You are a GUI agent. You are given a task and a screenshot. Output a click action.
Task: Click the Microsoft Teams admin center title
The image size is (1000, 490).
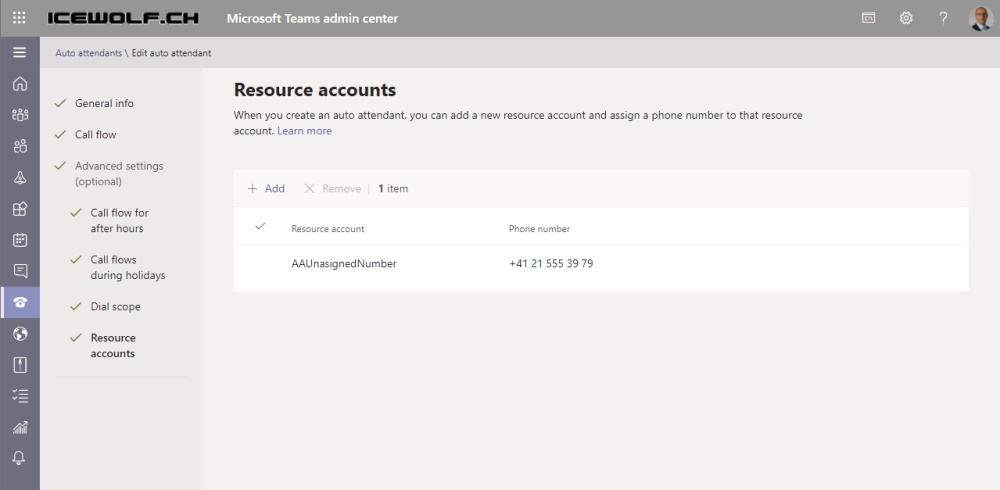tap(312, 19)
